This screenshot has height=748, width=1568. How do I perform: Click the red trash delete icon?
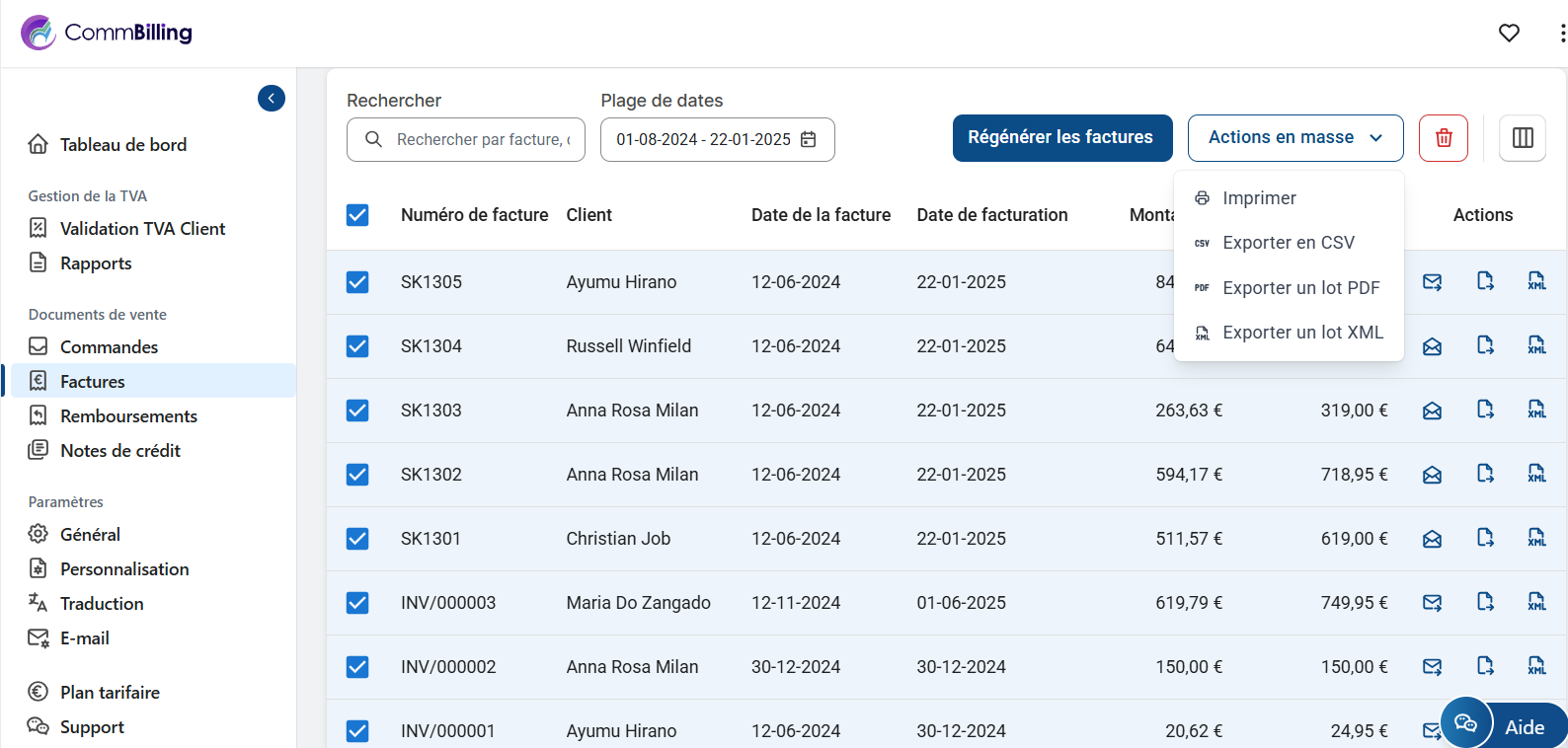(1443, 138)
